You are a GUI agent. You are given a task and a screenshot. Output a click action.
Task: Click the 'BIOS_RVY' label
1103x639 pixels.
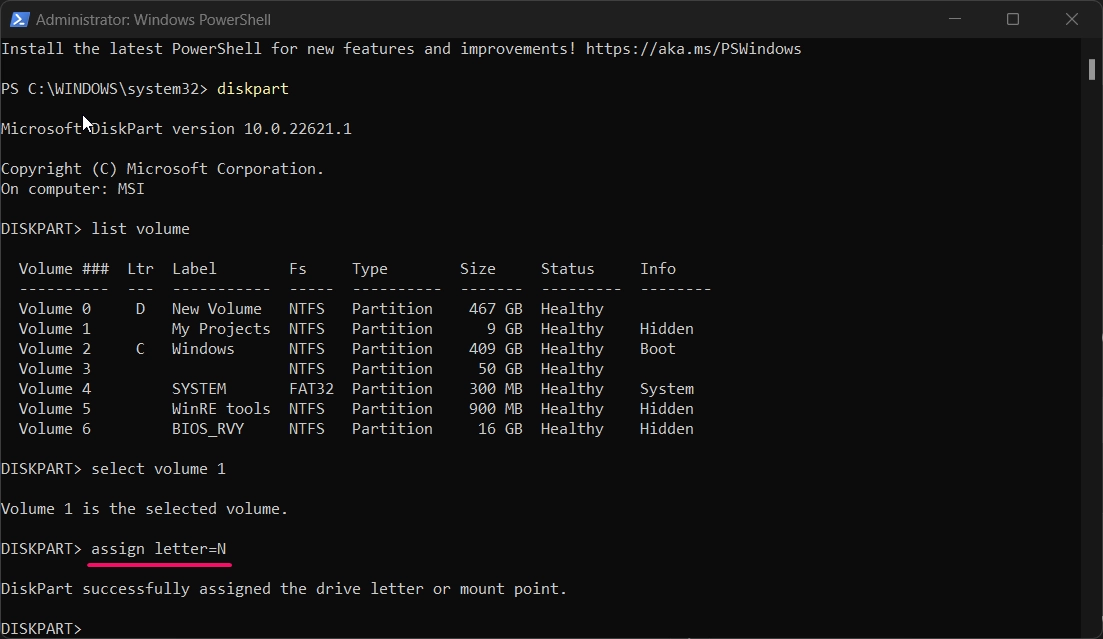[208, 429]
